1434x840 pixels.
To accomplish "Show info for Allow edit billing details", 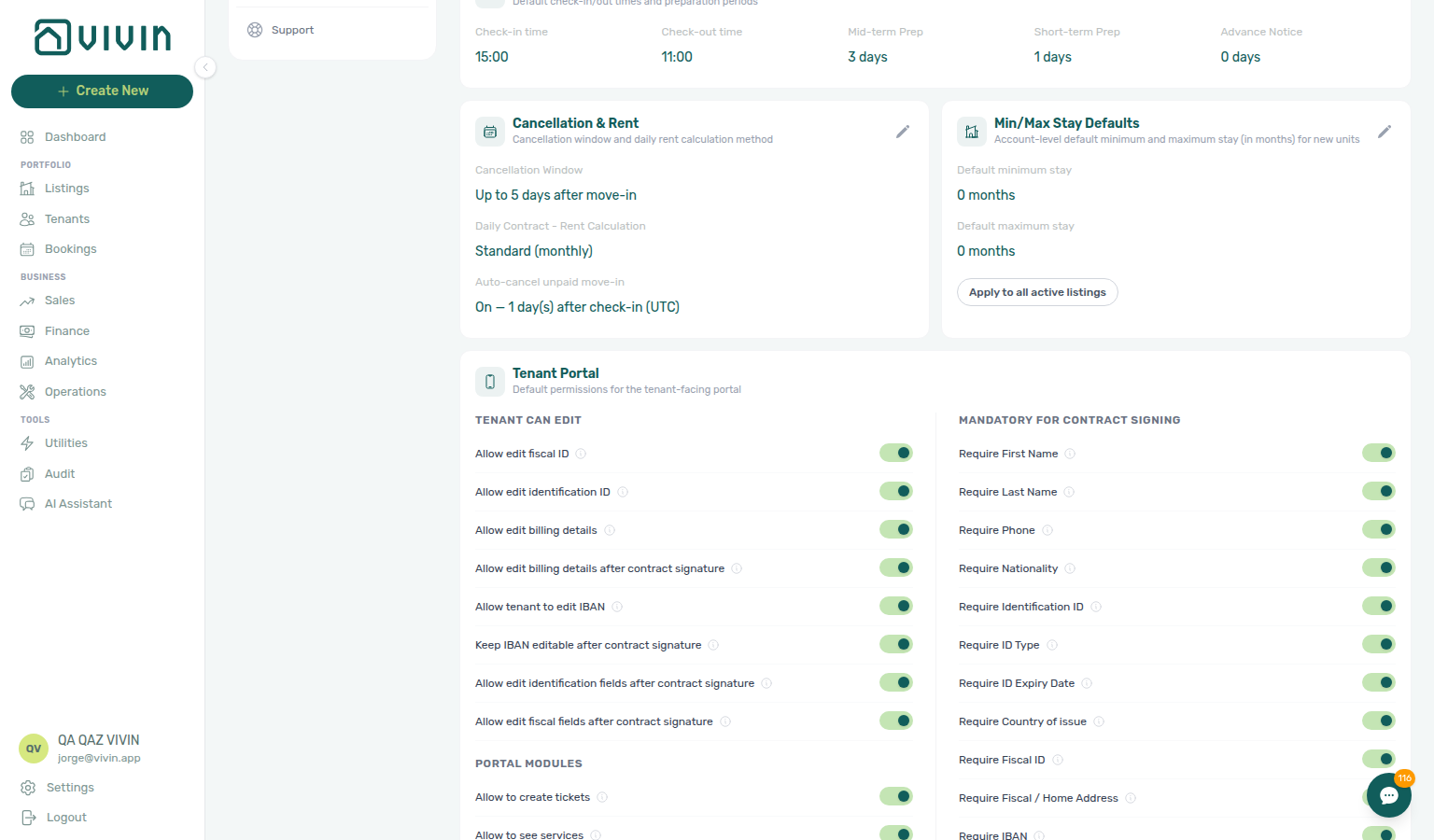I will [610, 531].
